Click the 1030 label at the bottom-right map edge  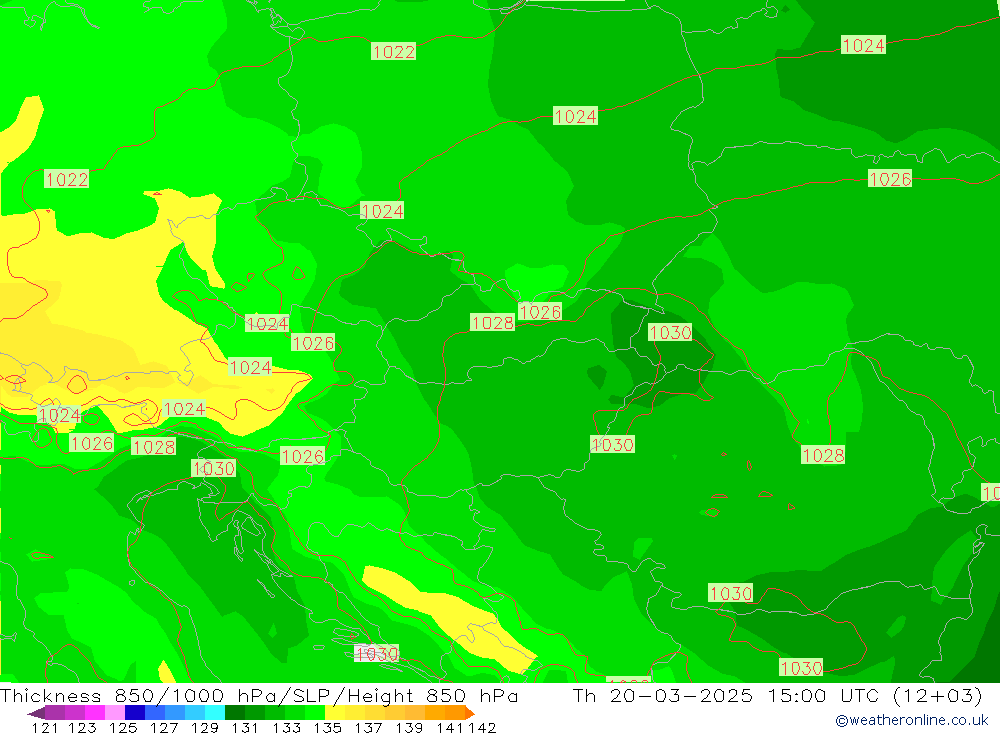tap(802, 668)
